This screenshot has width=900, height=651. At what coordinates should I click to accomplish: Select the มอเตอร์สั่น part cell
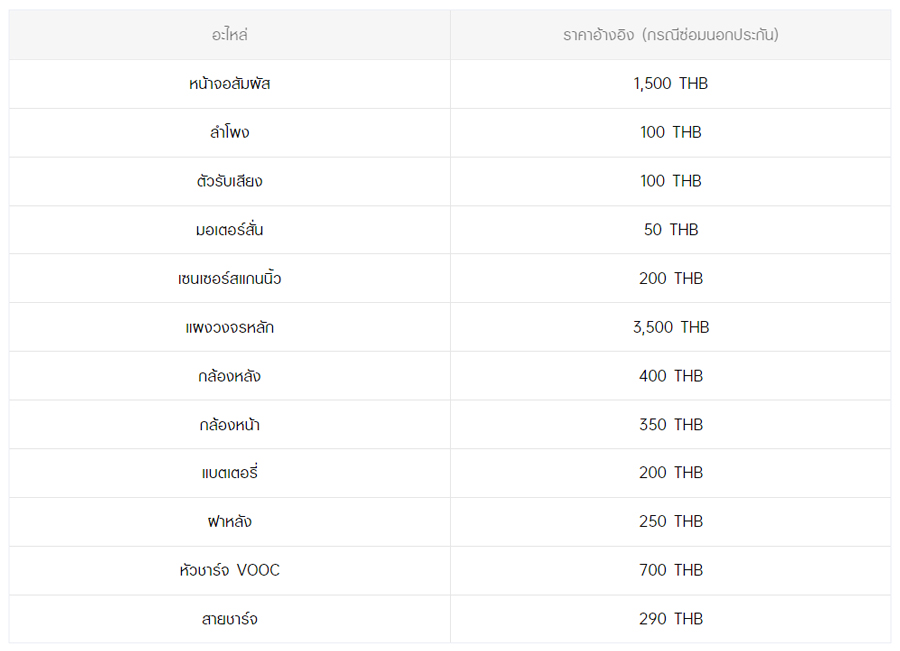(x=230, y=230)
